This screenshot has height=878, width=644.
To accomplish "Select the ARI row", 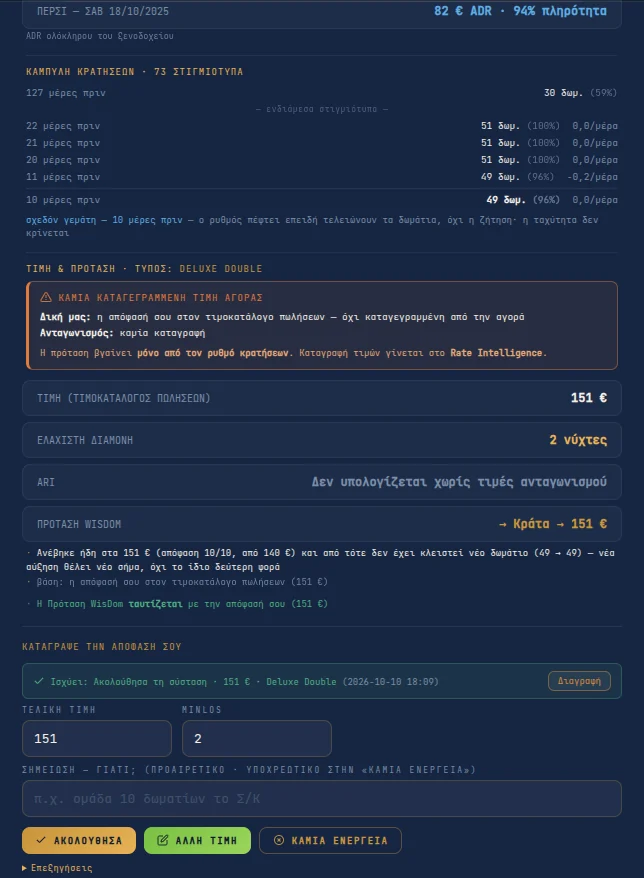I will [x=322, y=482].
